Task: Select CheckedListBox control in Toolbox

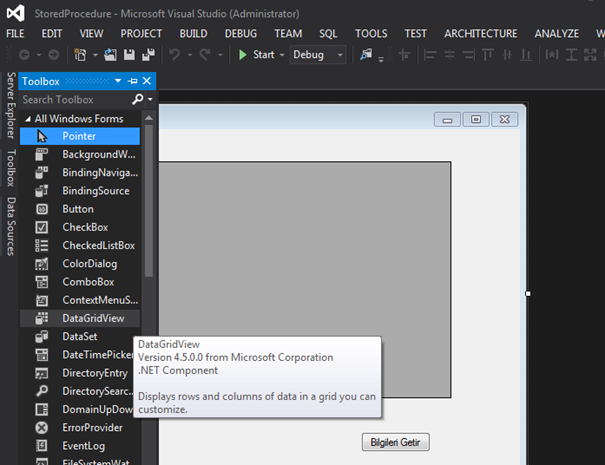Action: coord(80,245)
